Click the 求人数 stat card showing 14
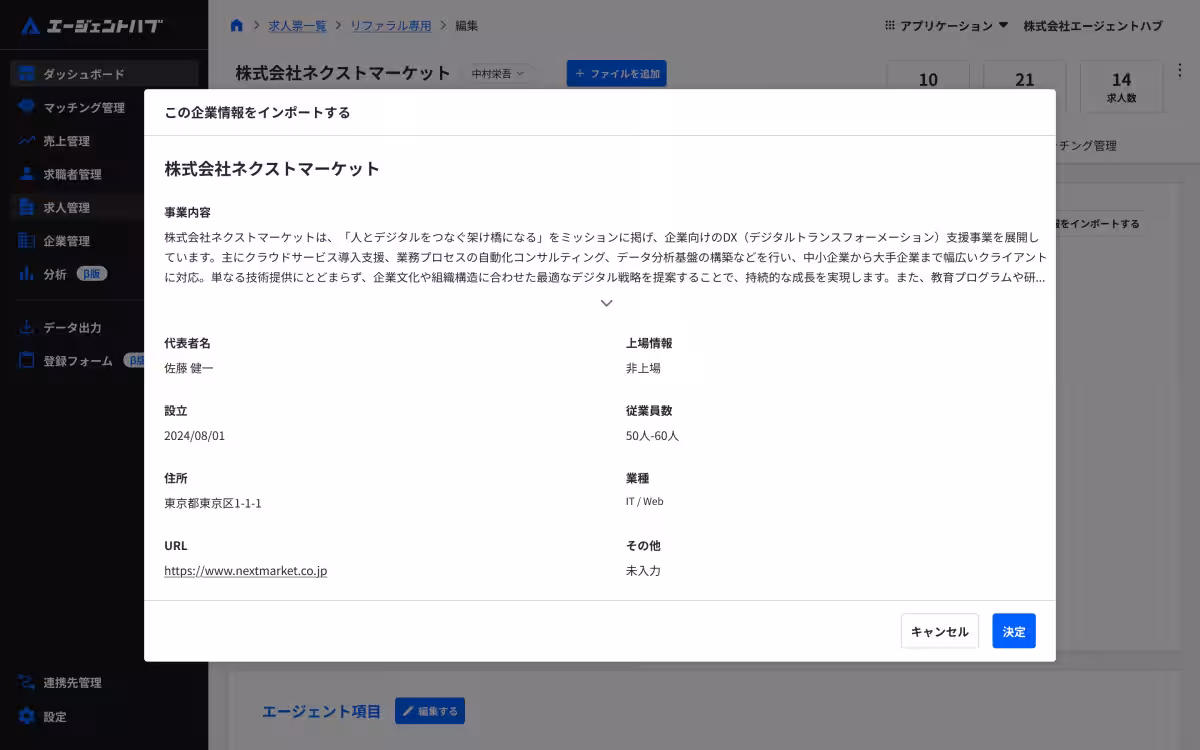The width and height of the screenshot is (1200, 750). 1121,86
